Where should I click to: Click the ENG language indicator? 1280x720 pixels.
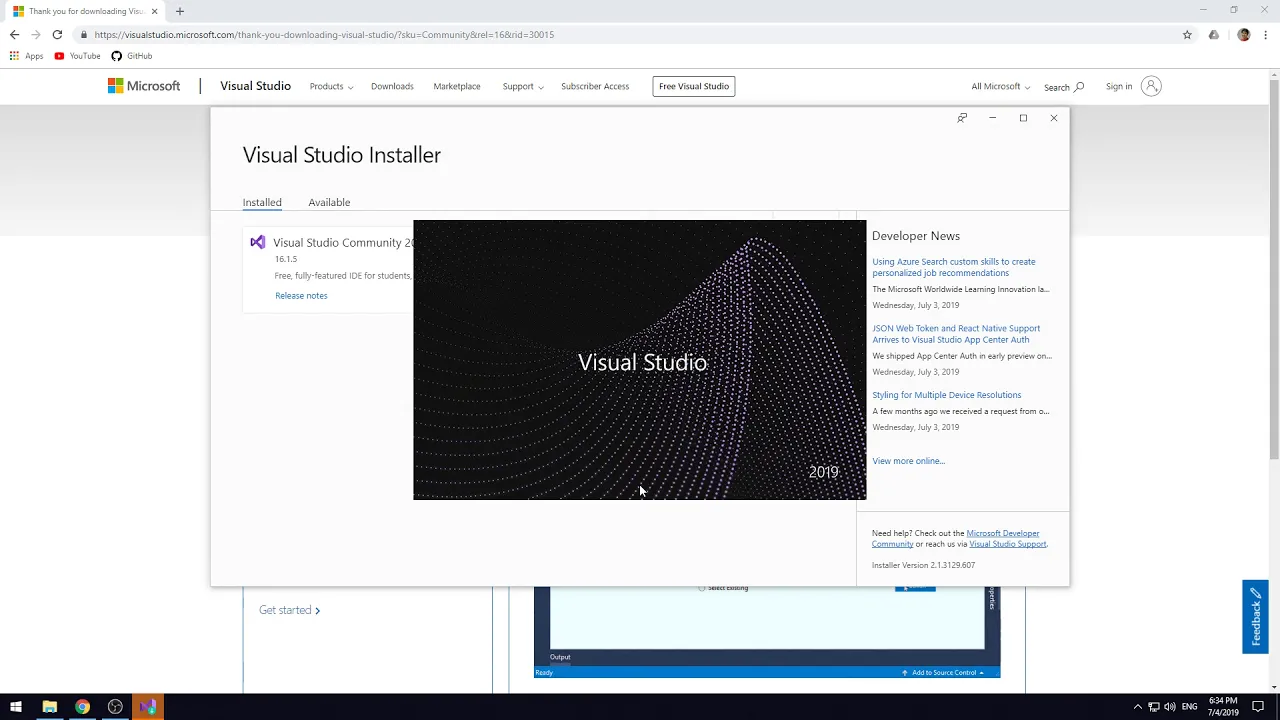coord(1190,707)
